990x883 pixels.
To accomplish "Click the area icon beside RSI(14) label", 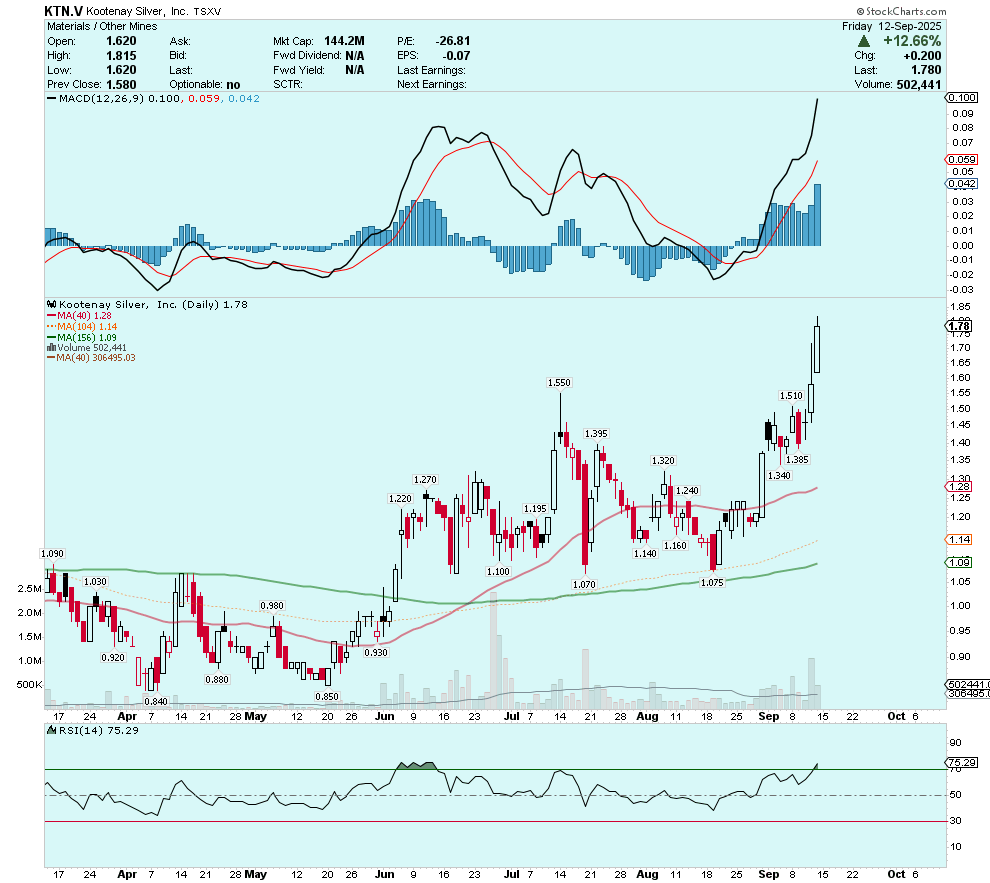I will point(52,730).
